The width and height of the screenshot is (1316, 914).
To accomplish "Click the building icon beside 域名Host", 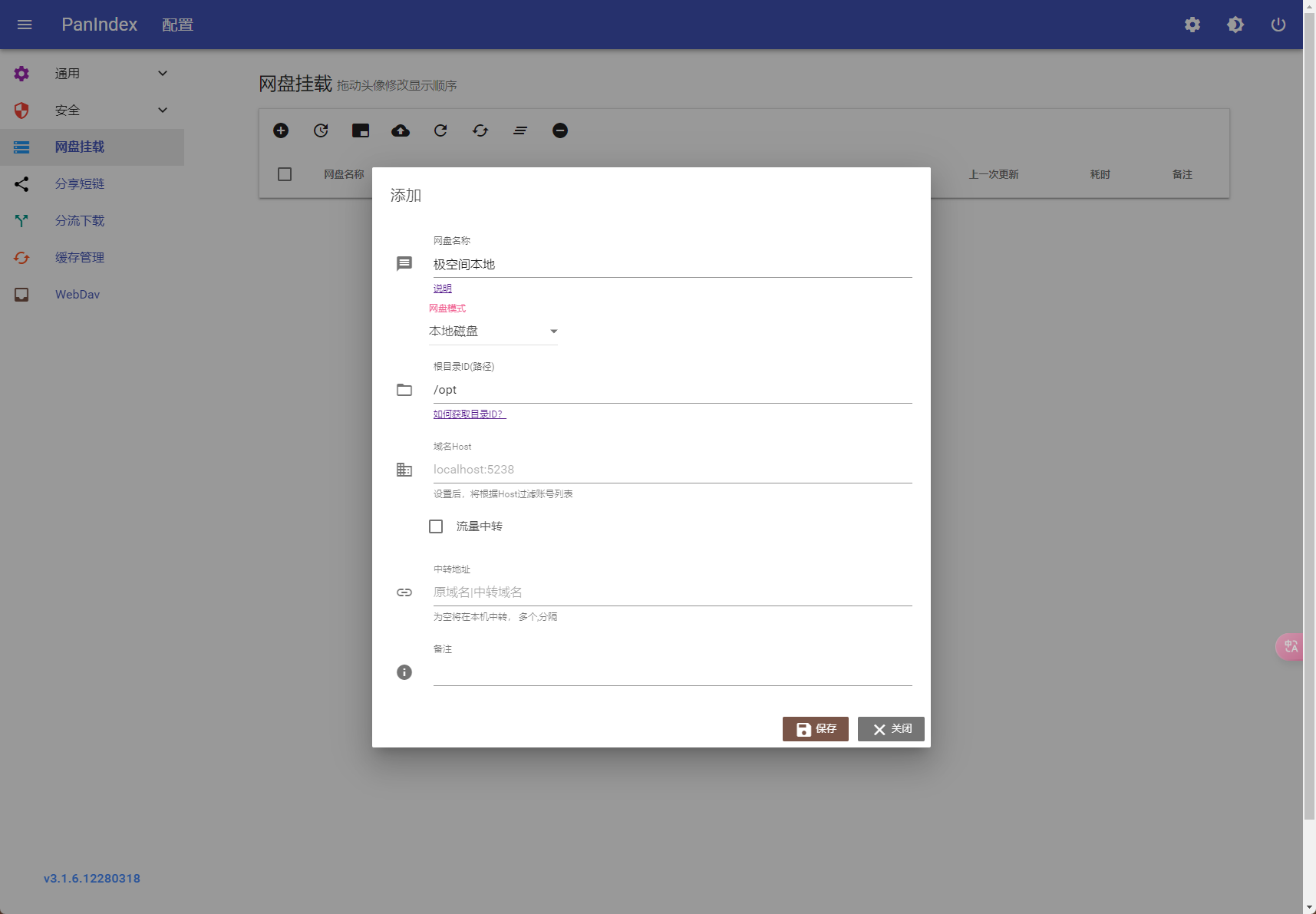I will pos(404,470).
